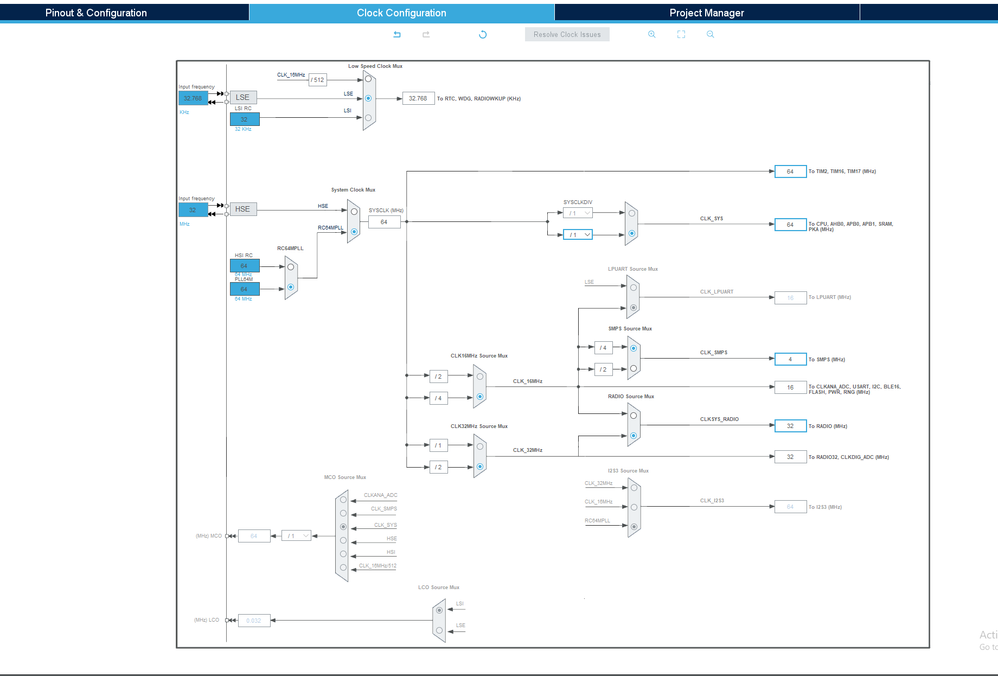Image resolution: width=998 pixels, height=676 pixels.
Task: Click the 4 output To SMPS field
Action: pos(790,359)
